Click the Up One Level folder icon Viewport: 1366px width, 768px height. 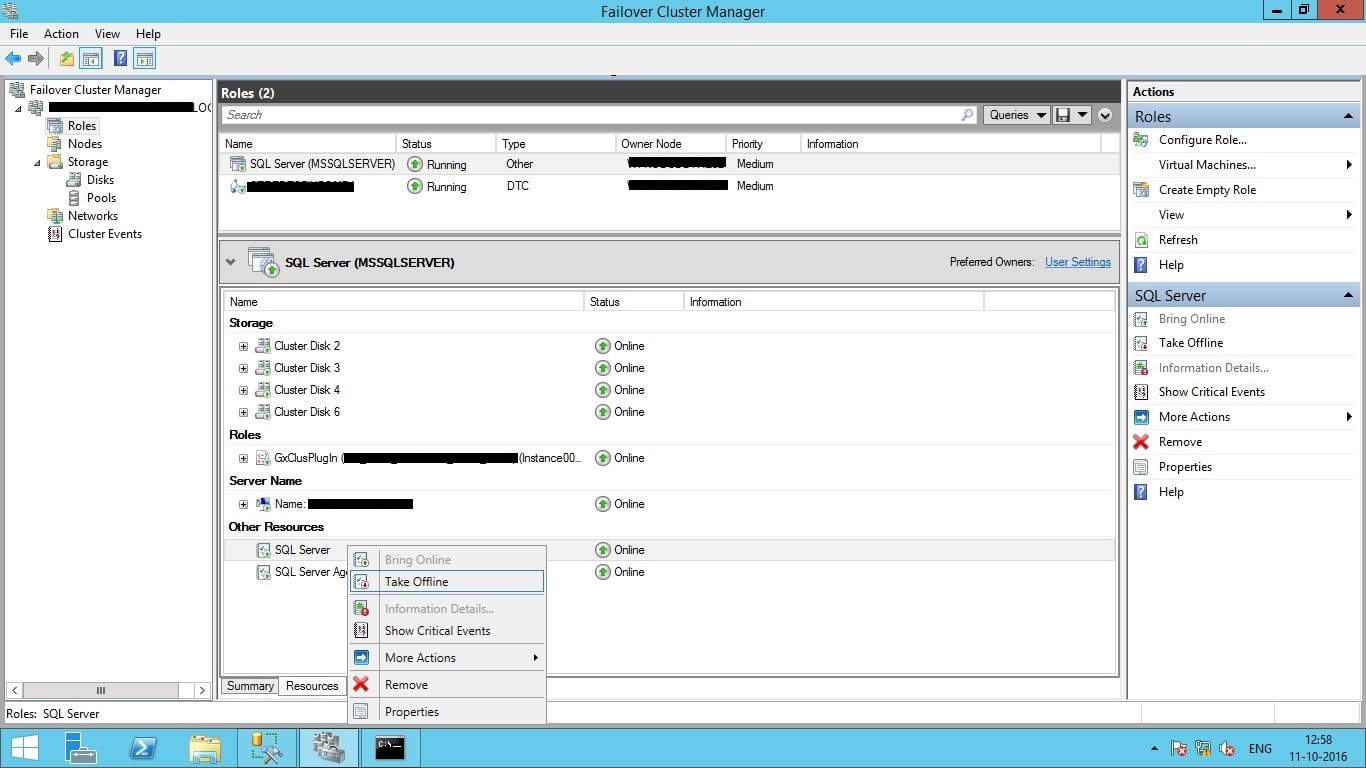coord(67,59)
